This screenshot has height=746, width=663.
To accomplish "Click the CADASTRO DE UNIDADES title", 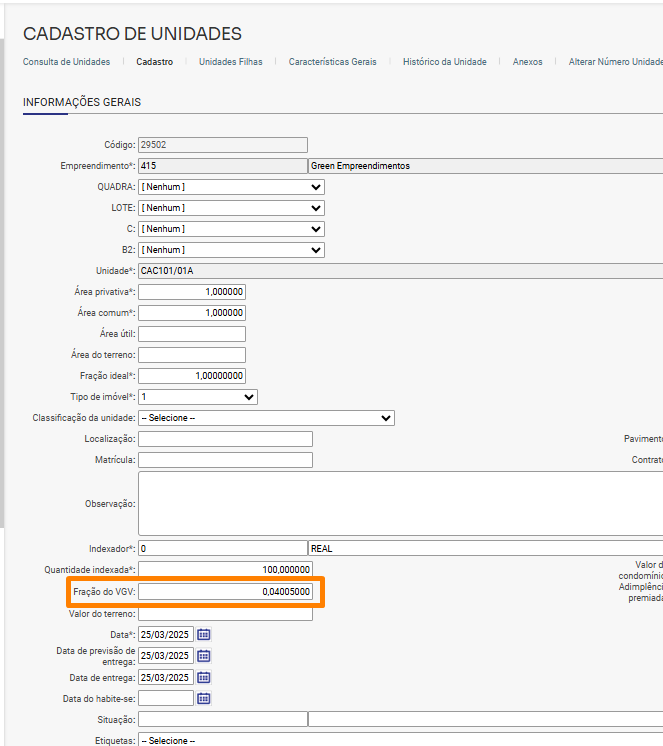I will click(132, 34).
